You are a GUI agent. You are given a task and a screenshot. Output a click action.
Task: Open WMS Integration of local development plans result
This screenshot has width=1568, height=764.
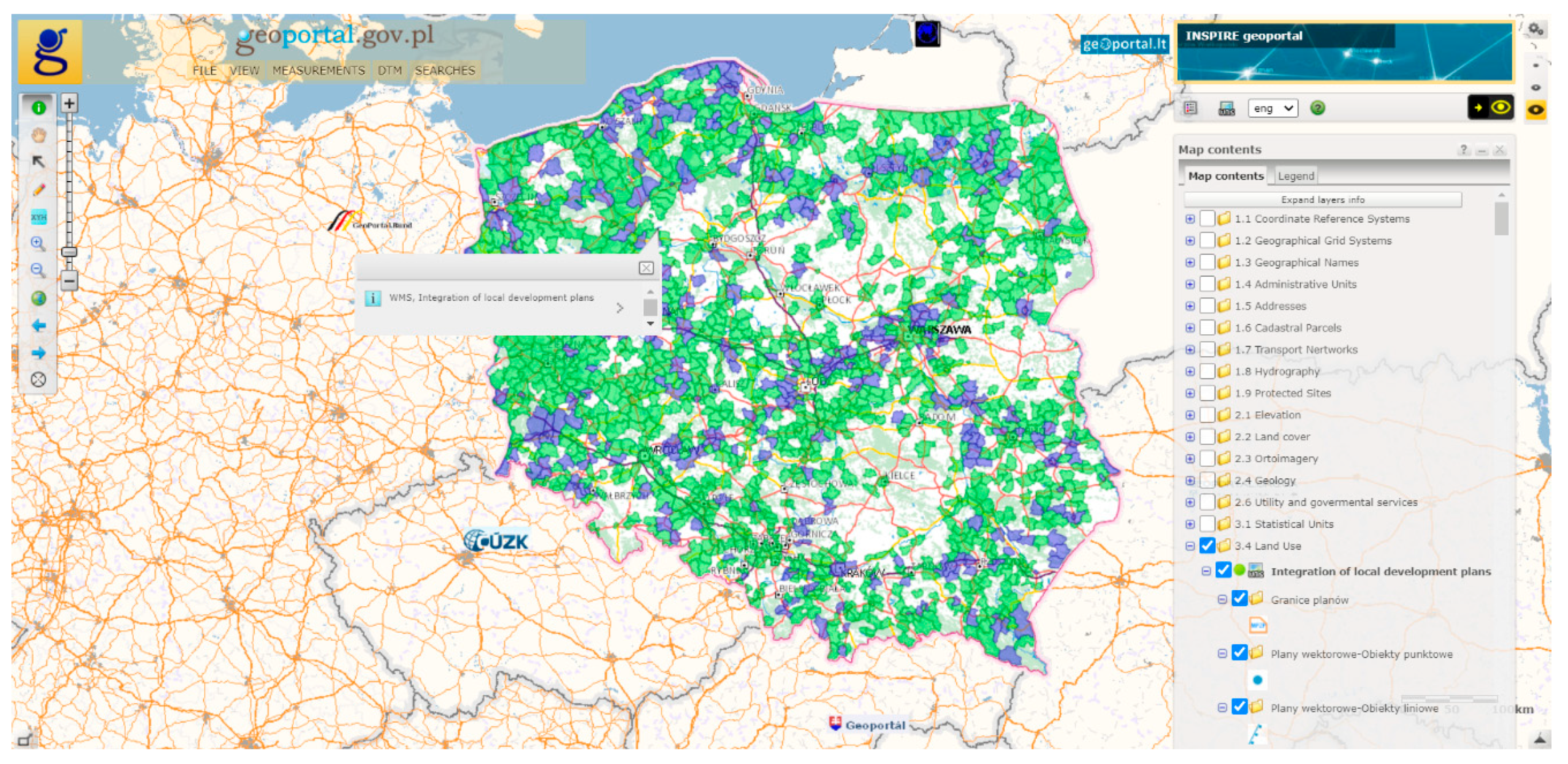[x=491, y=298]
